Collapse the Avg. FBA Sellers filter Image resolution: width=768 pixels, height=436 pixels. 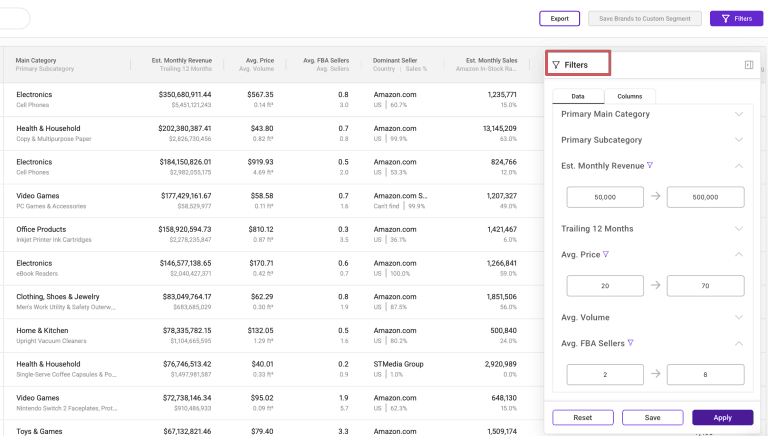click(739, 343)
